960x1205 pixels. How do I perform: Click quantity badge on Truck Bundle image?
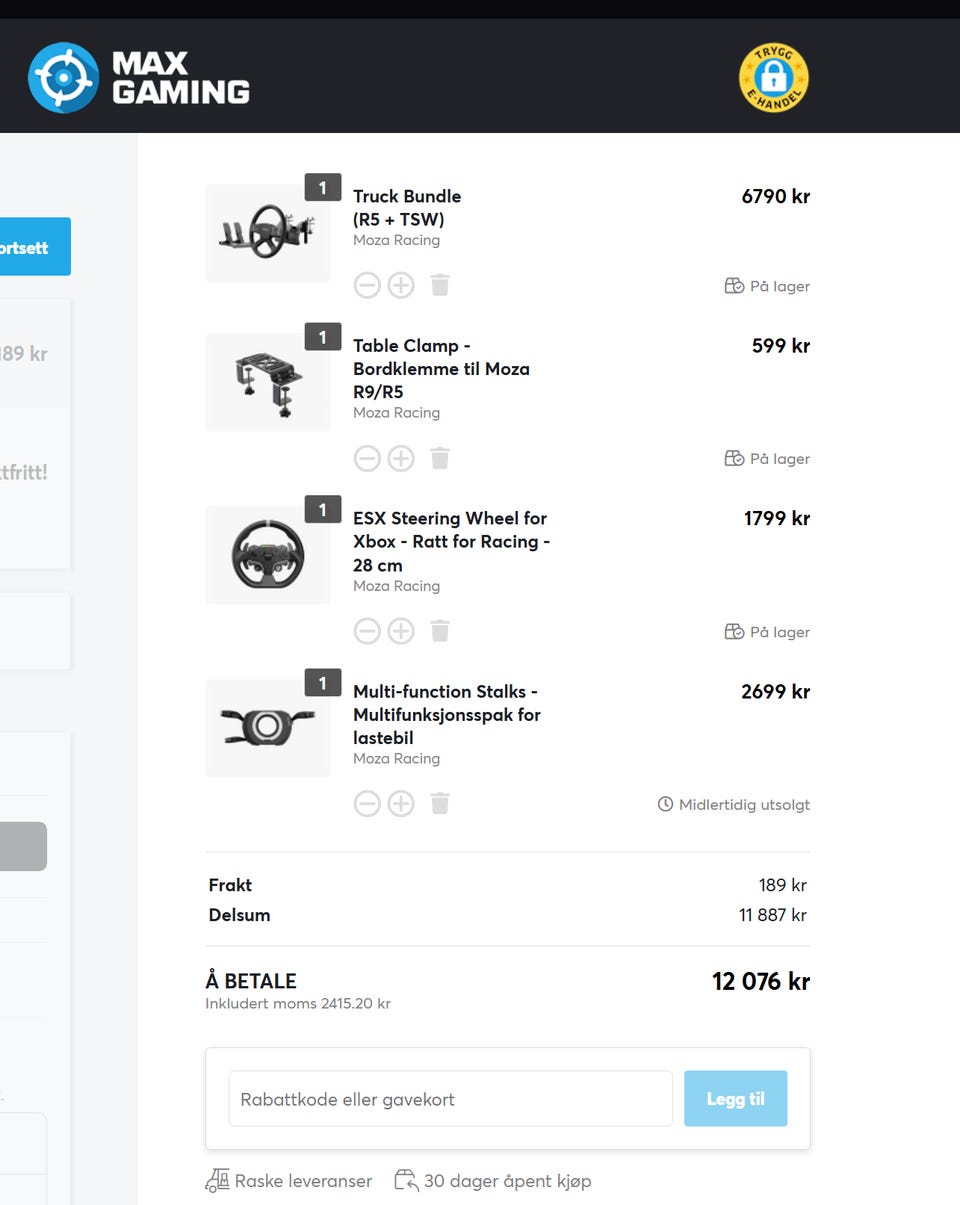pyautogui.click(x=323, y=187)
